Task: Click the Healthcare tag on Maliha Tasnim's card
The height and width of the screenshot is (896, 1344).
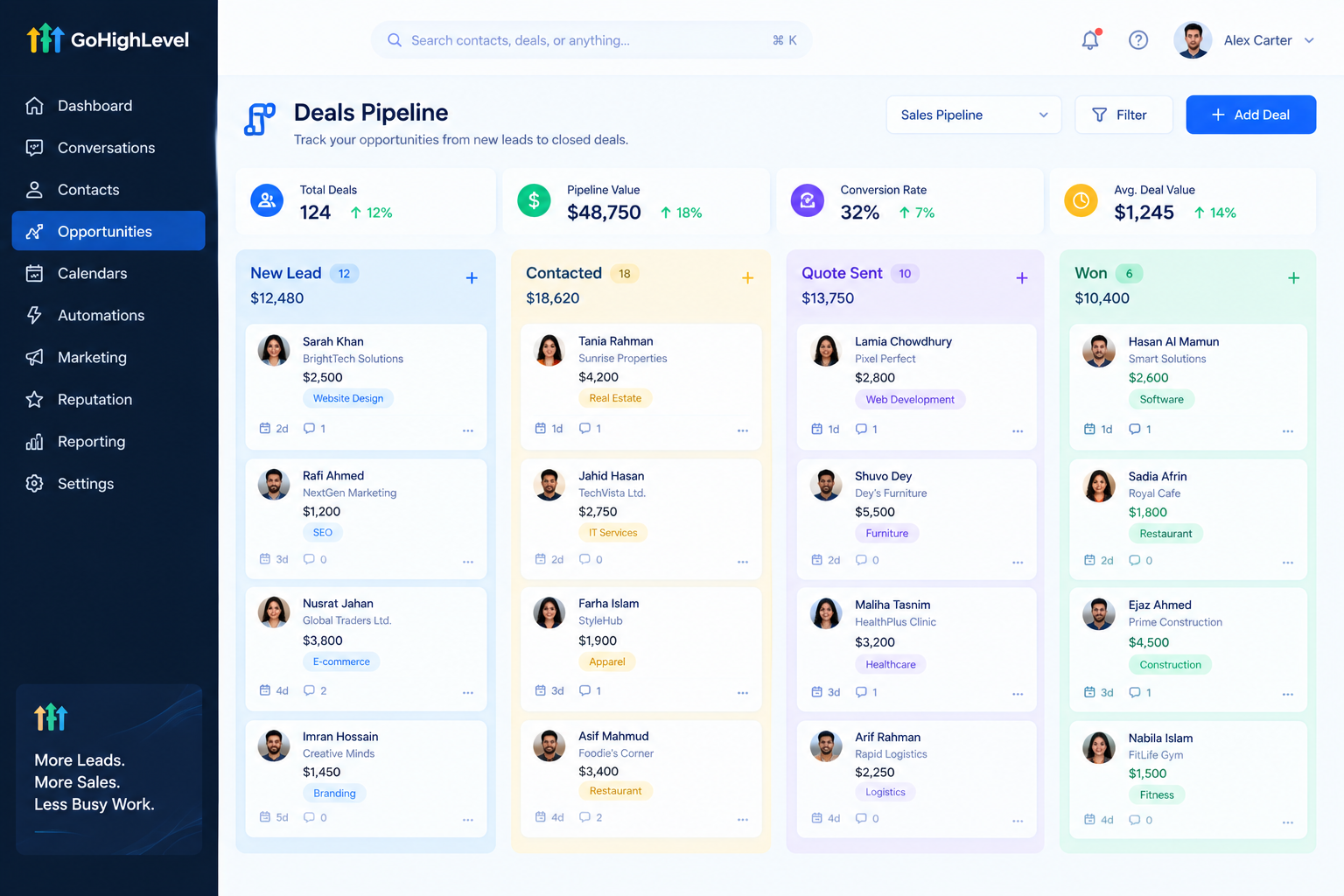Action: [x=891, y=665]
